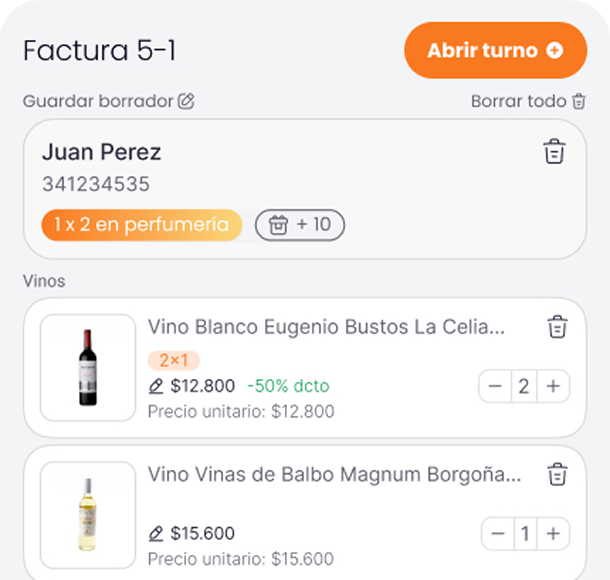Decrease Vinas de Balbo quantity
The image size is (610, 580).
click(498, 534)
